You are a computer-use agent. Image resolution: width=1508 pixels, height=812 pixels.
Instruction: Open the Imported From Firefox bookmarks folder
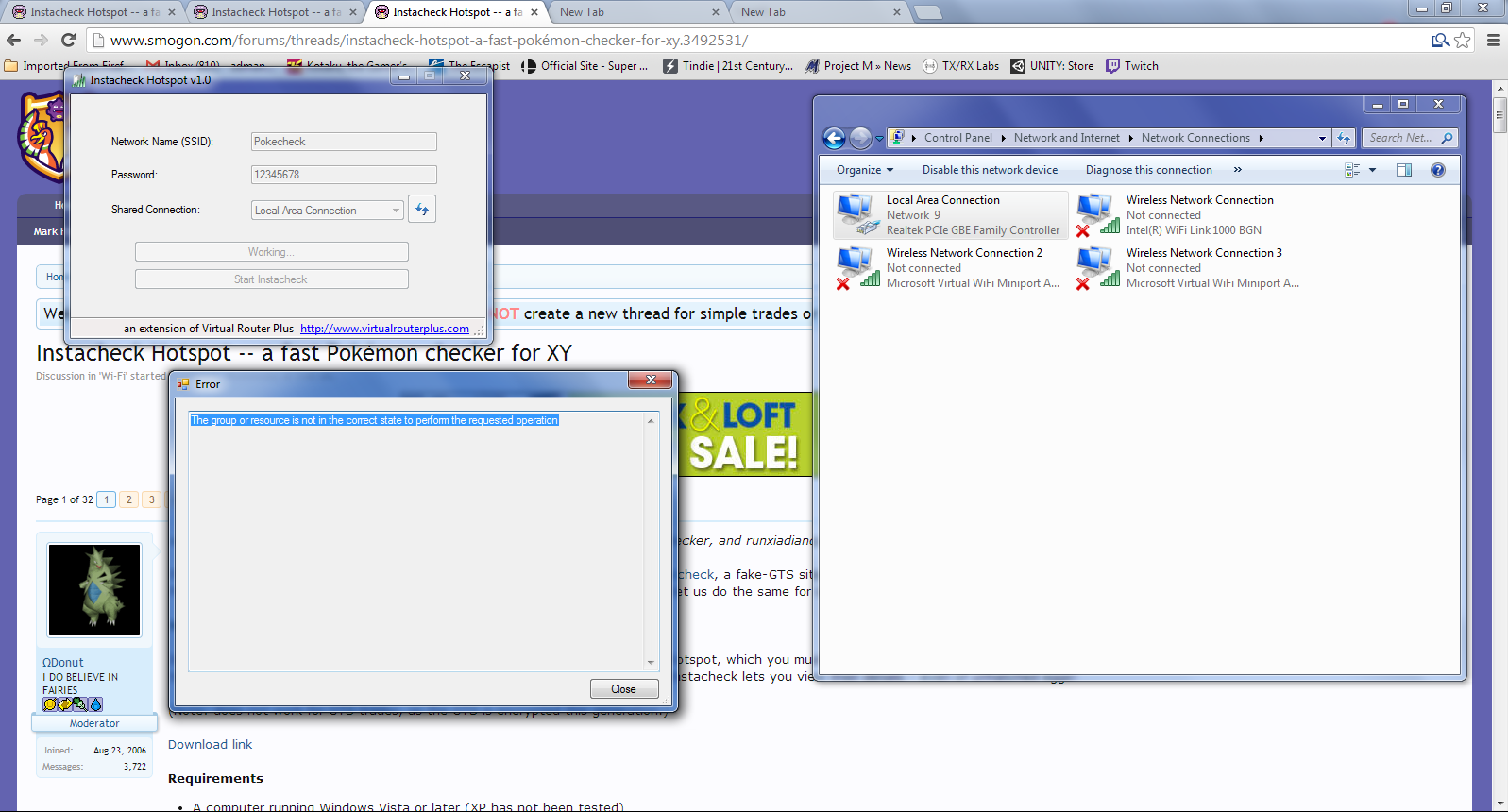65,66
